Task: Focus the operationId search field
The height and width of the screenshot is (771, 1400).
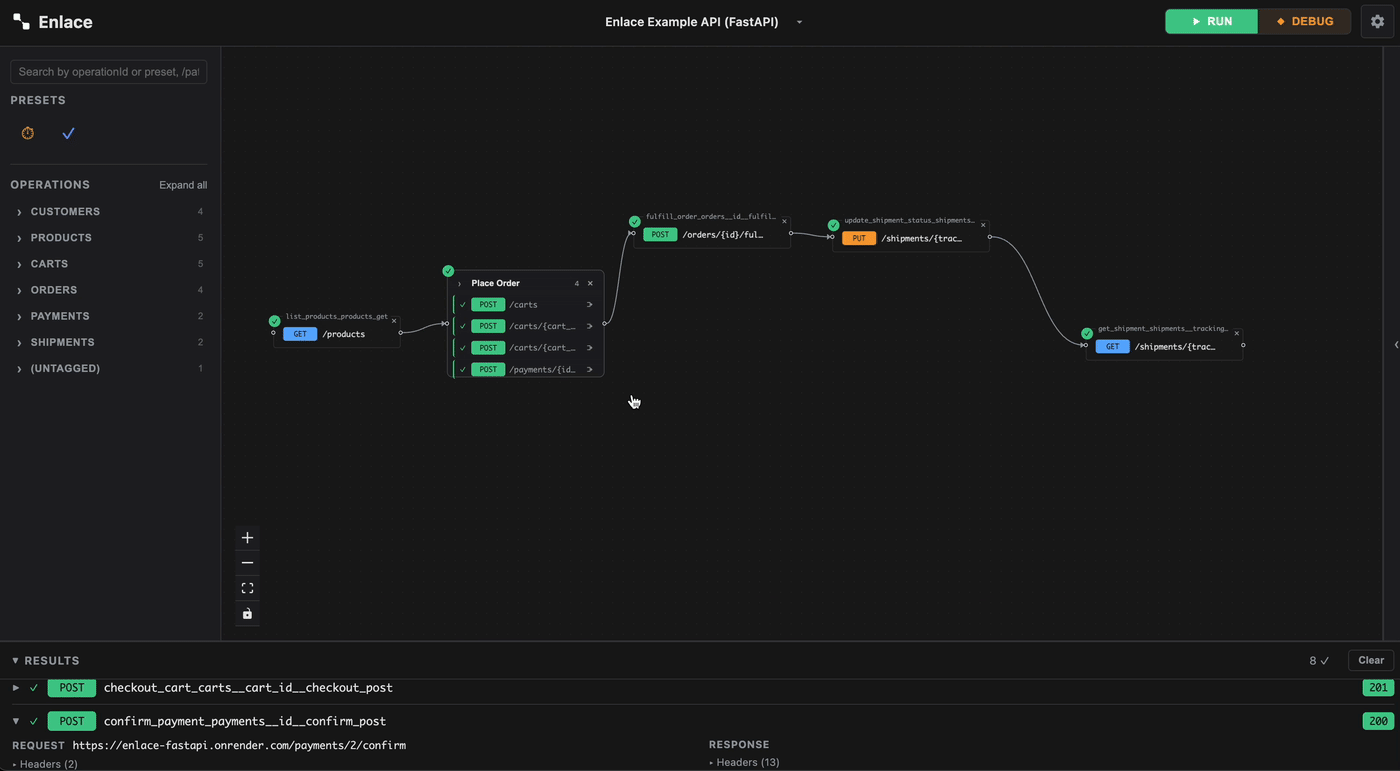Action: coord(108,72)
